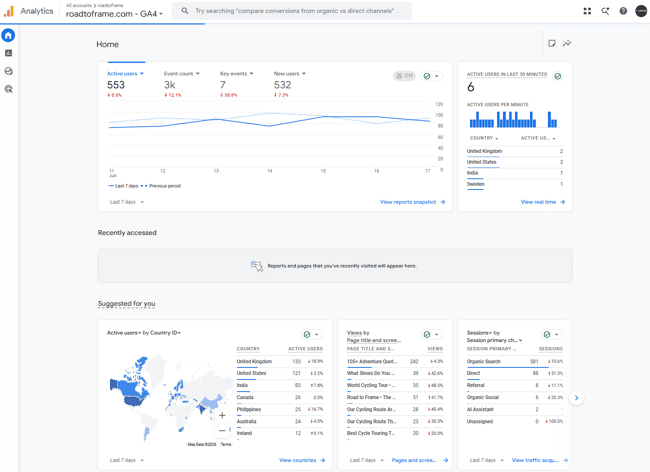Click Organic Social sessions row
650x472 pixels.
(515, 397)
